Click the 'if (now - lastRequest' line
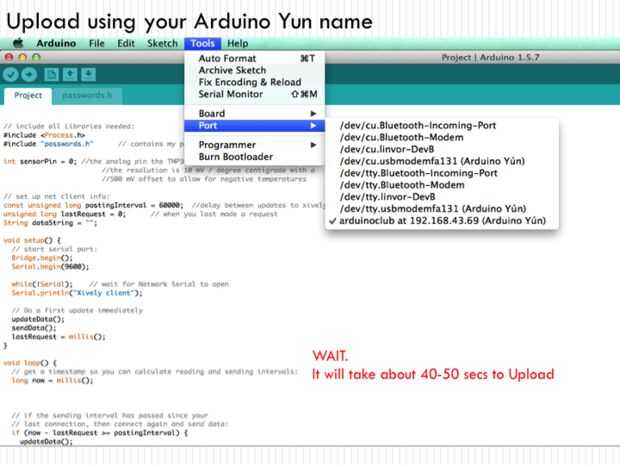The width and height of the screenshot is (620, 465). point(100,433)
